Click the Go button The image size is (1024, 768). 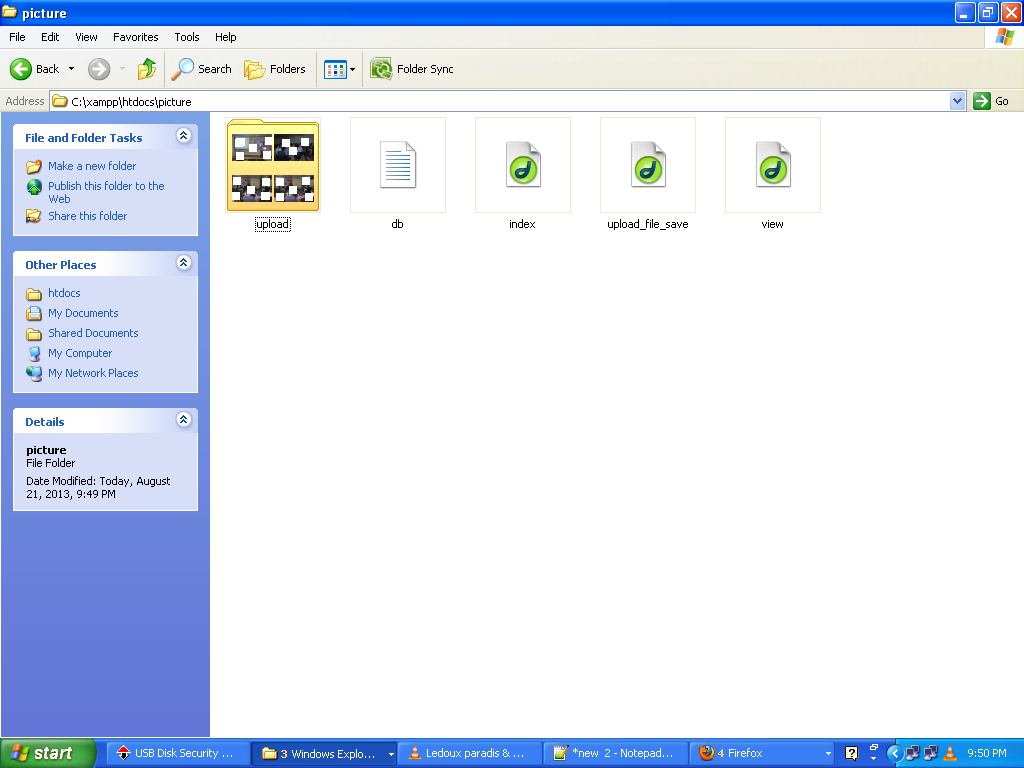point(992,101)
